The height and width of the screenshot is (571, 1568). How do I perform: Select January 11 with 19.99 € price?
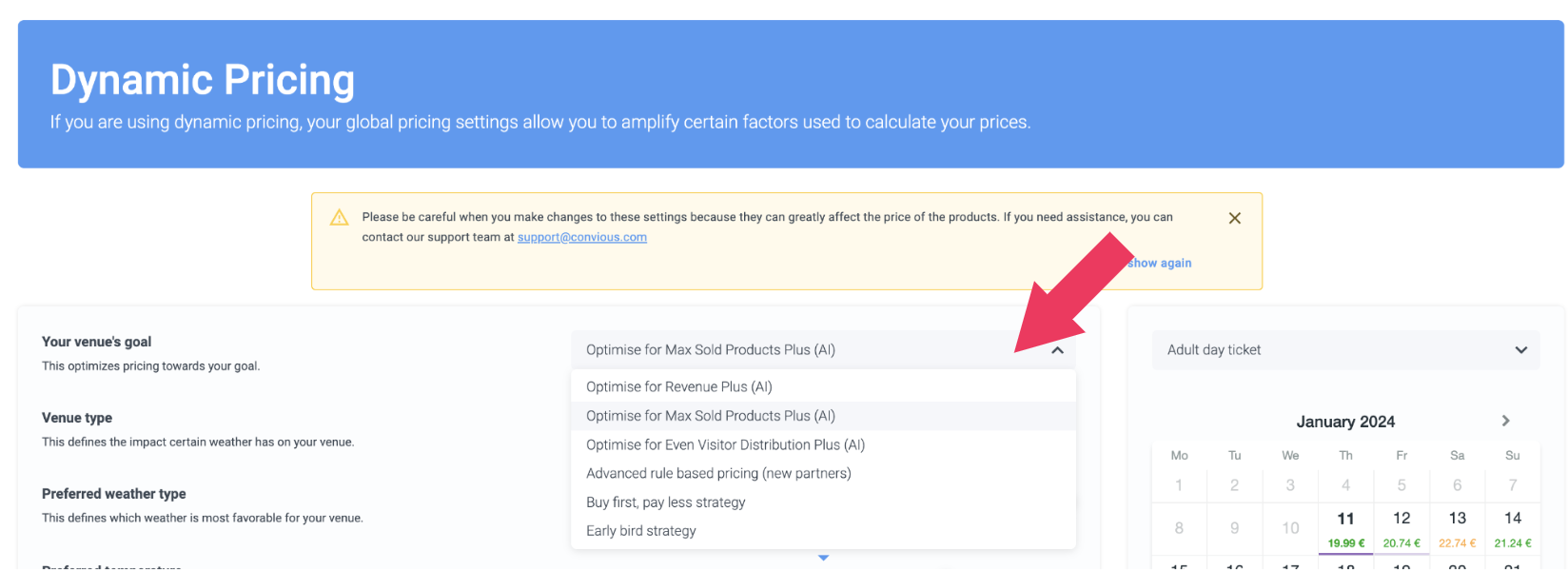(x=1345, y=528)
